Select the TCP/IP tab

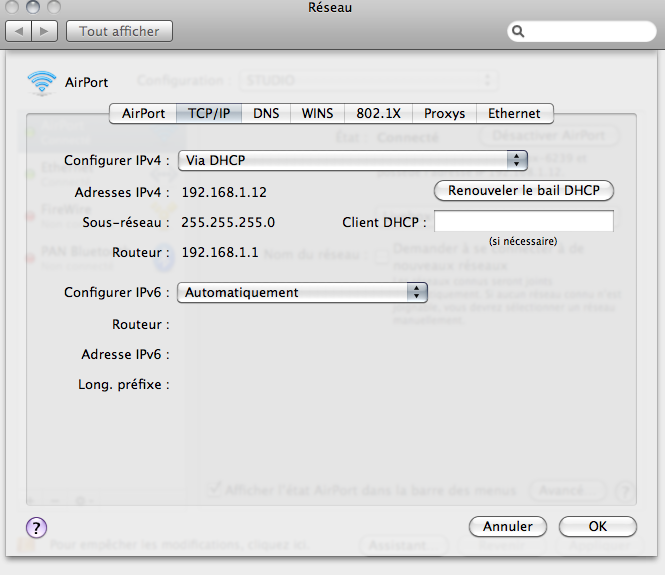[209, 114]
